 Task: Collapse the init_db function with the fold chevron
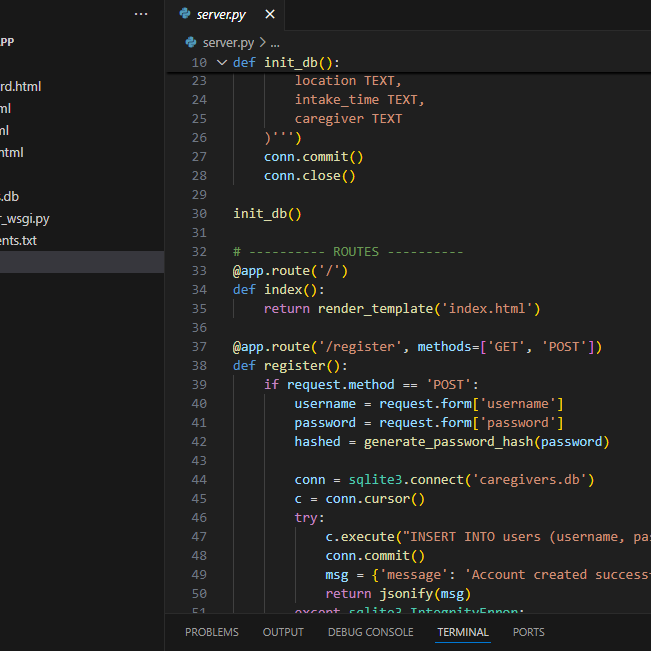click(221, 62)
